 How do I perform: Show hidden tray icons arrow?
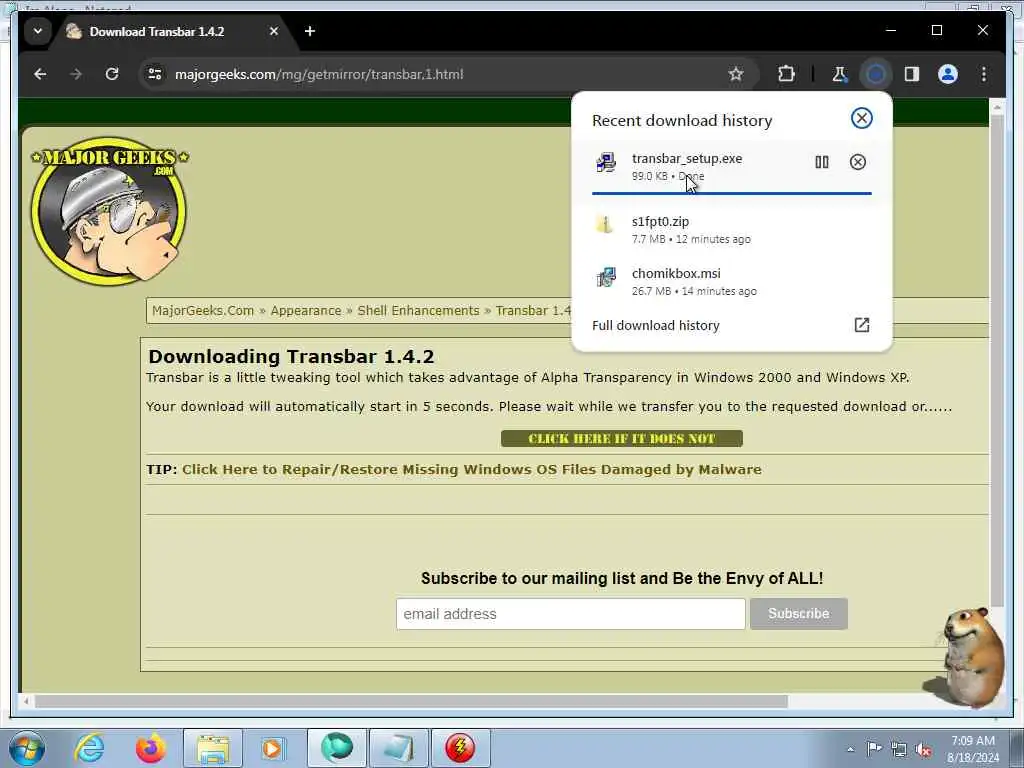coord(850,749)
